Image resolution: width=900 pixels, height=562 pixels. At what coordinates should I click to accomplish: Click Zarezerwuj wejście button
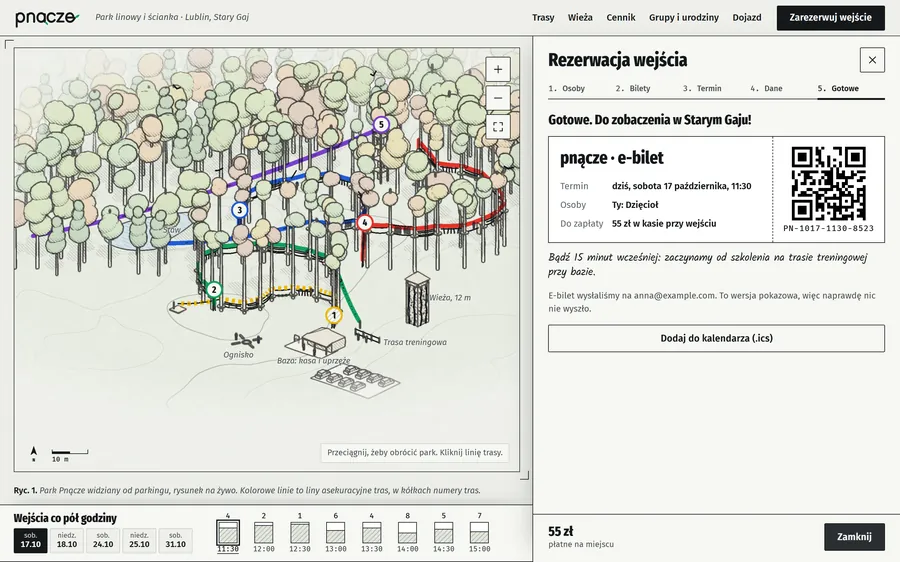pyautogui.click(x=831, y=18)
